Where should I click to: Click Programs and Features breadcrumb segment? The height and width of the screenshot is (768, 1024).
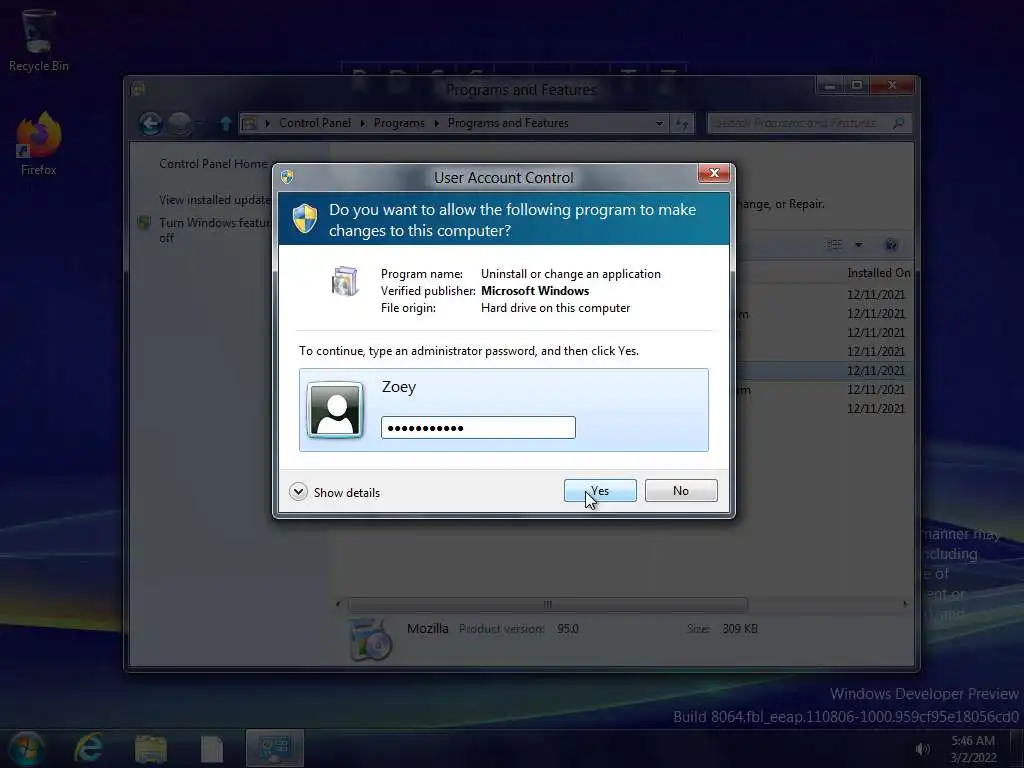click(508, 123)
